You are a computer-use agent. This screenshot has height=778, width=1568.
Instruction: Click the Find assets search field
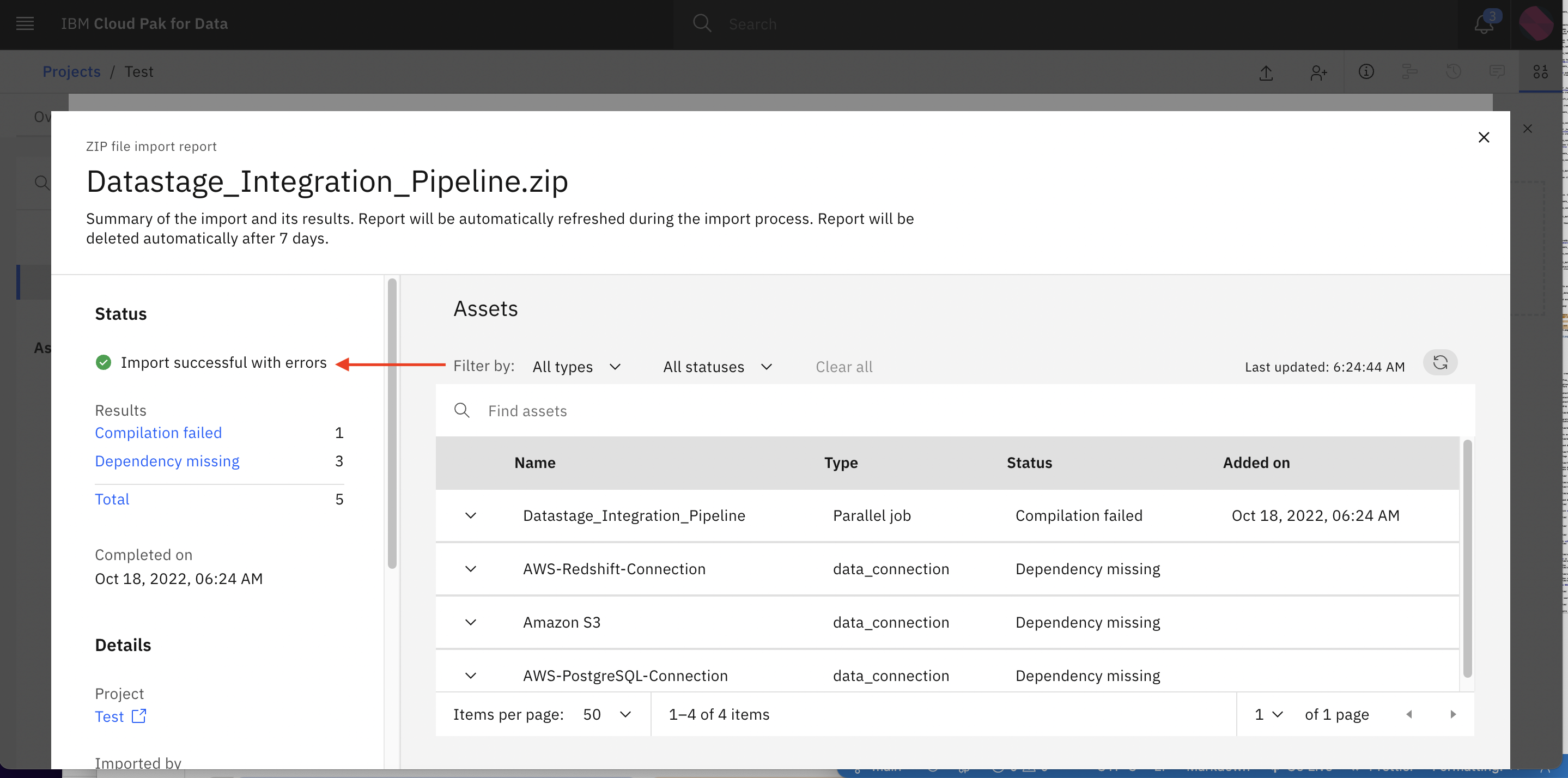tap(955, 411)
